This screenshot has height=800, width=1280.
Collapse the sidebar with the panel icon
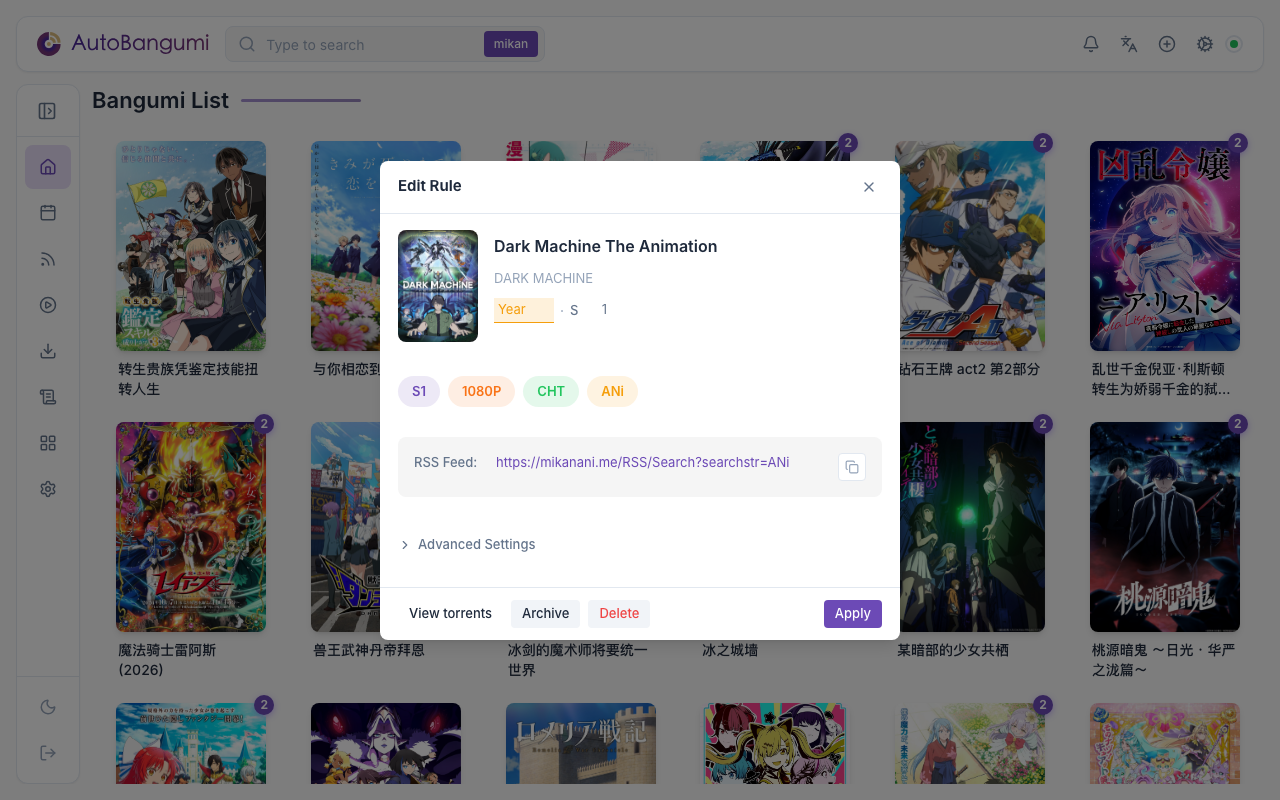[47, 111]
